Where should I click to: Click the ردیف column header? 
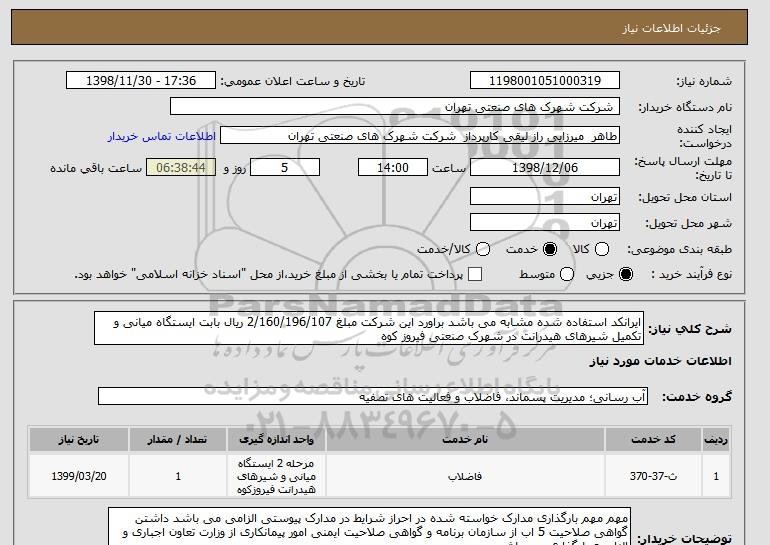click(715, 439)
